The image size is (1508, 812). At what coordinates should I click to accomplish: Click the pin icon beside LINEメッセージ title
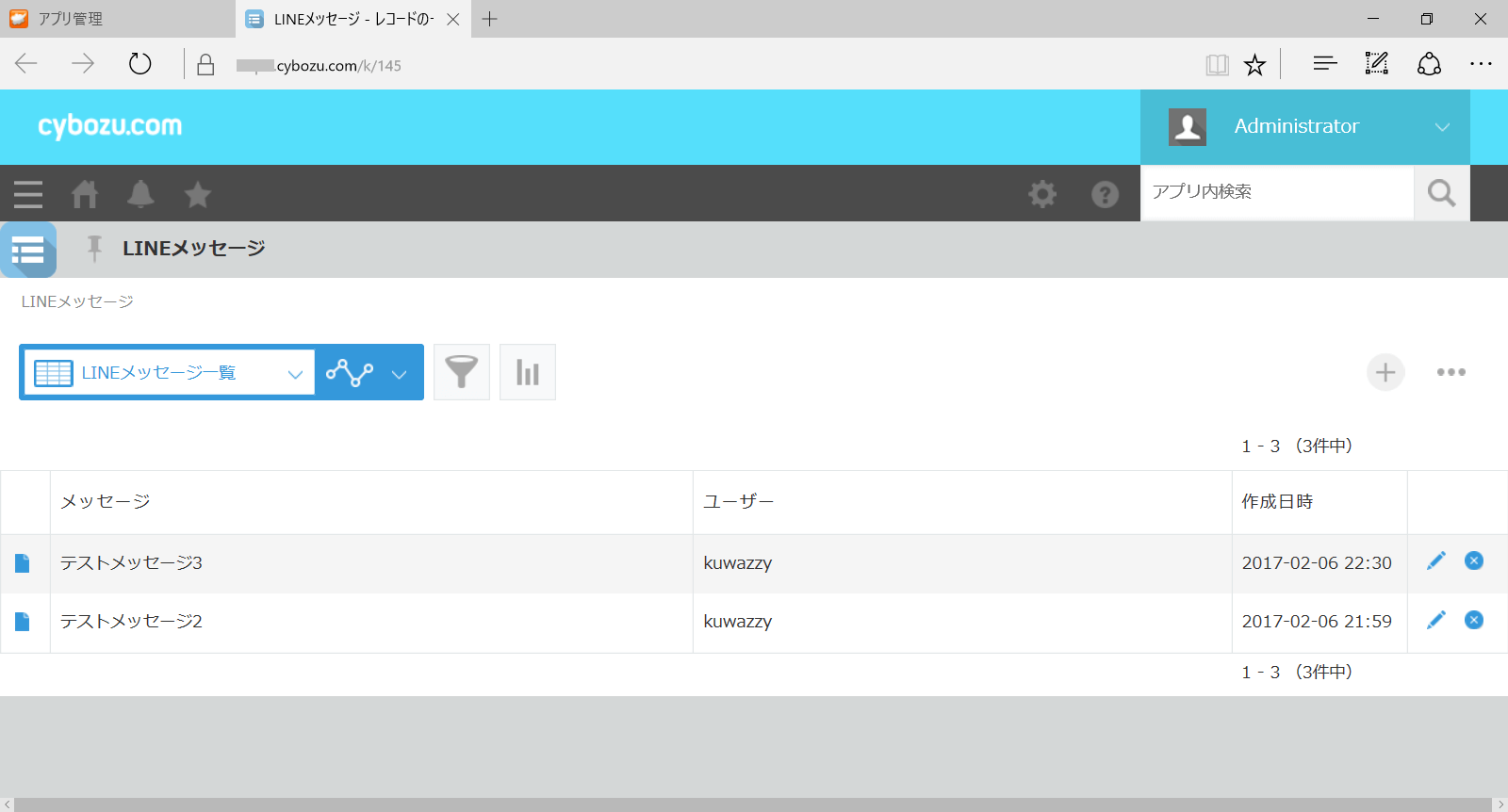pos(94,248)
